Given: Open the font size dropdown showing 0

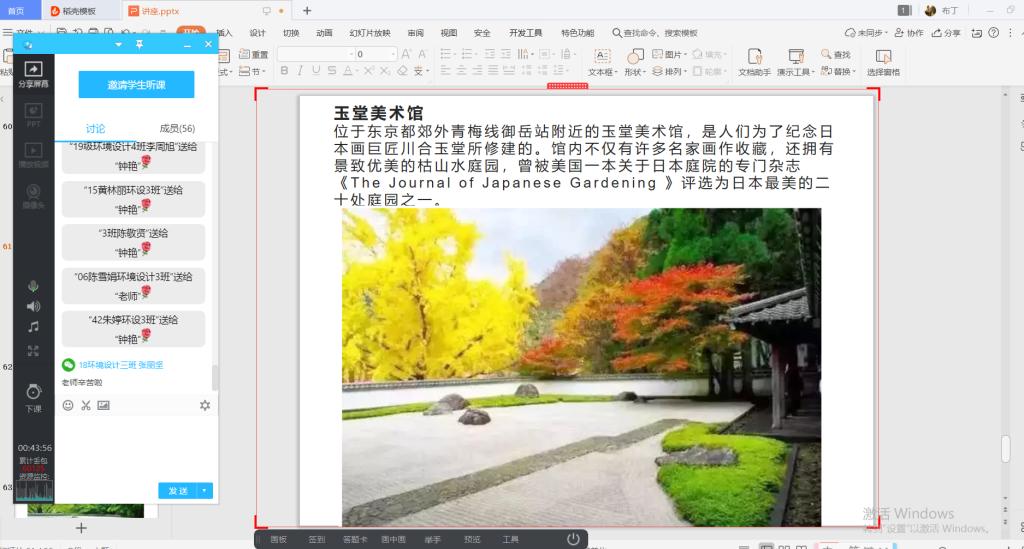Looking at the screenshot, I should point(376,54).
